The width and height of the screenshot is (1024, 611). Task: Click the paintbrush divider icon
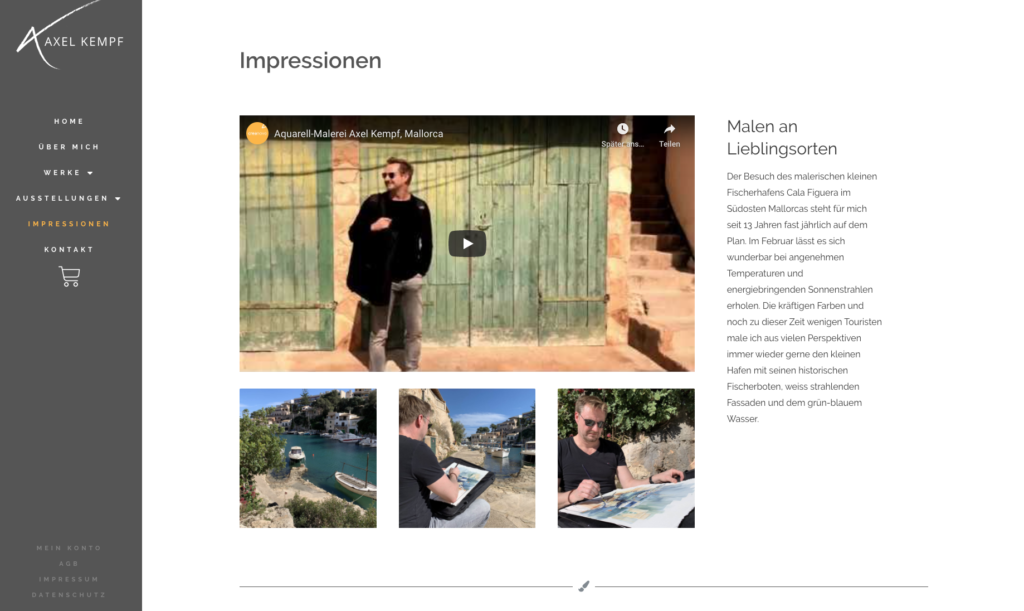584,586
